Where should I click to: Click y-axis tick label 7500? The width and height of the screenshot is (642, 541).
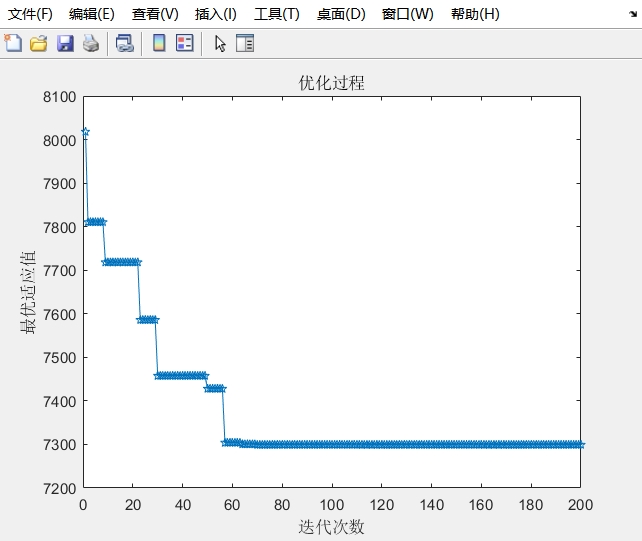click(60, 358)
